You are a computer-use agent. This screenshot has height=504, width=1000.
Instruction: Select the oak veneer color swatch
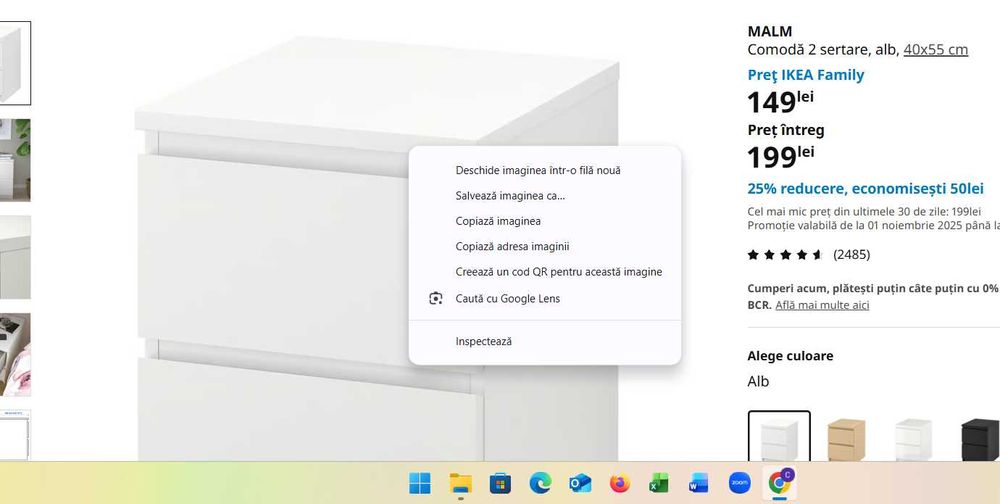click(x=846, y=439)
